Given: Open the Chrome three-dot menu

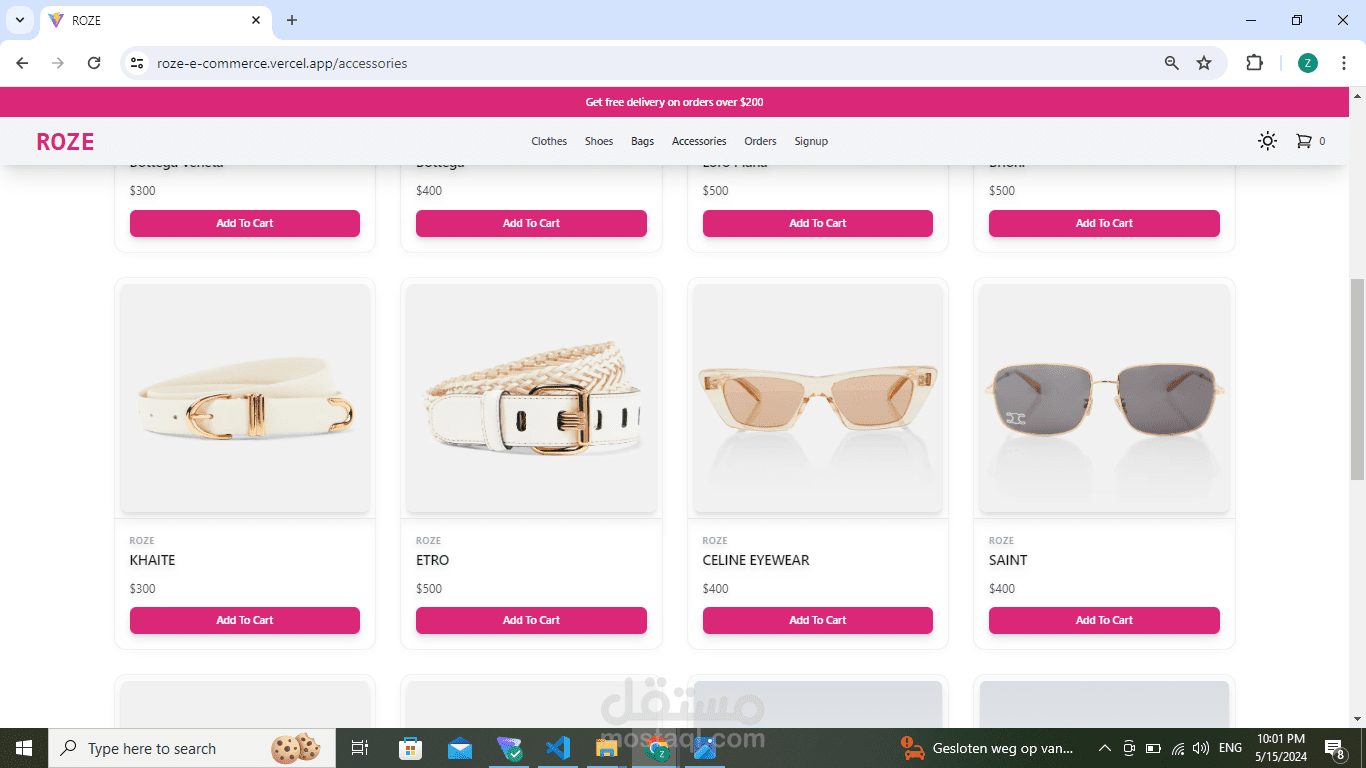Looking at the screenshot, I should point(1345,63).
